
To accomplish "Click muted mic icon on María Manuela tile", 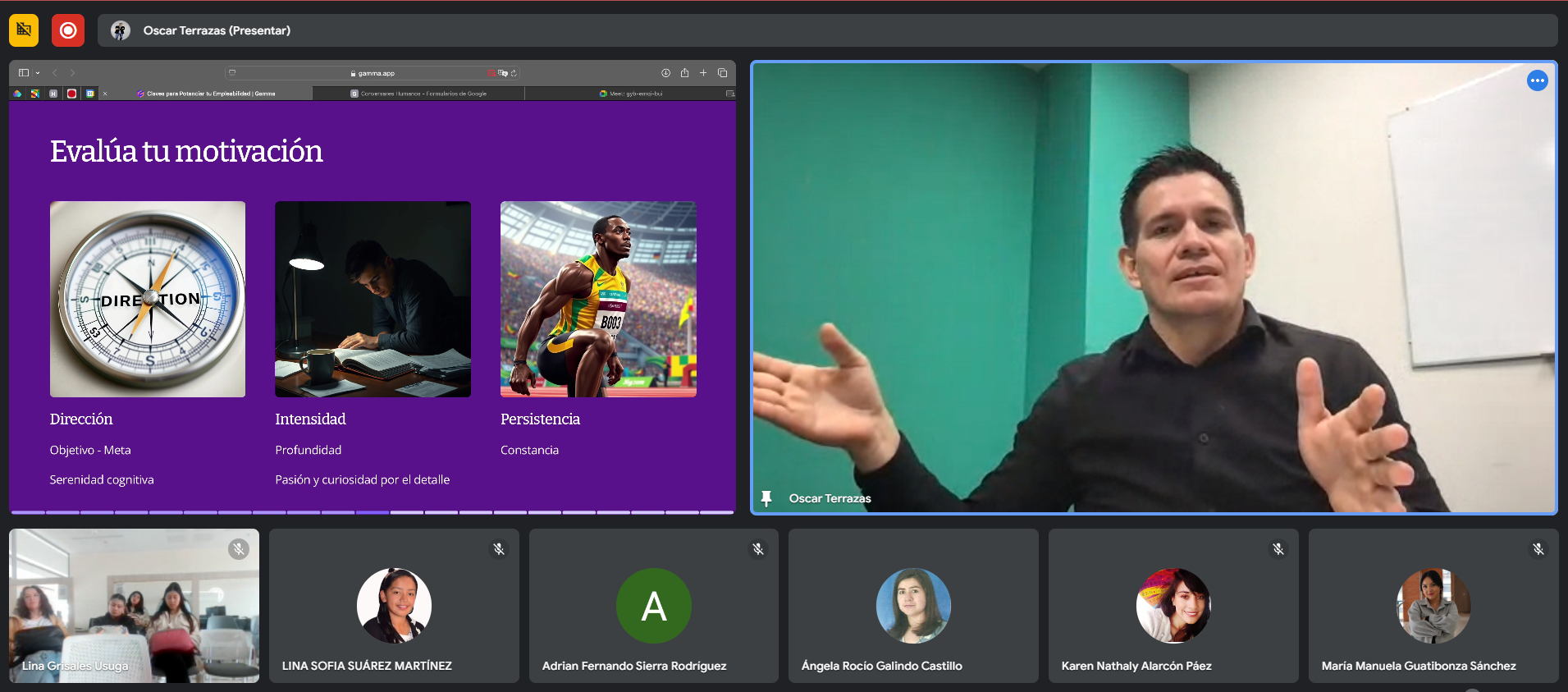I will click(x=1538, y=549).
